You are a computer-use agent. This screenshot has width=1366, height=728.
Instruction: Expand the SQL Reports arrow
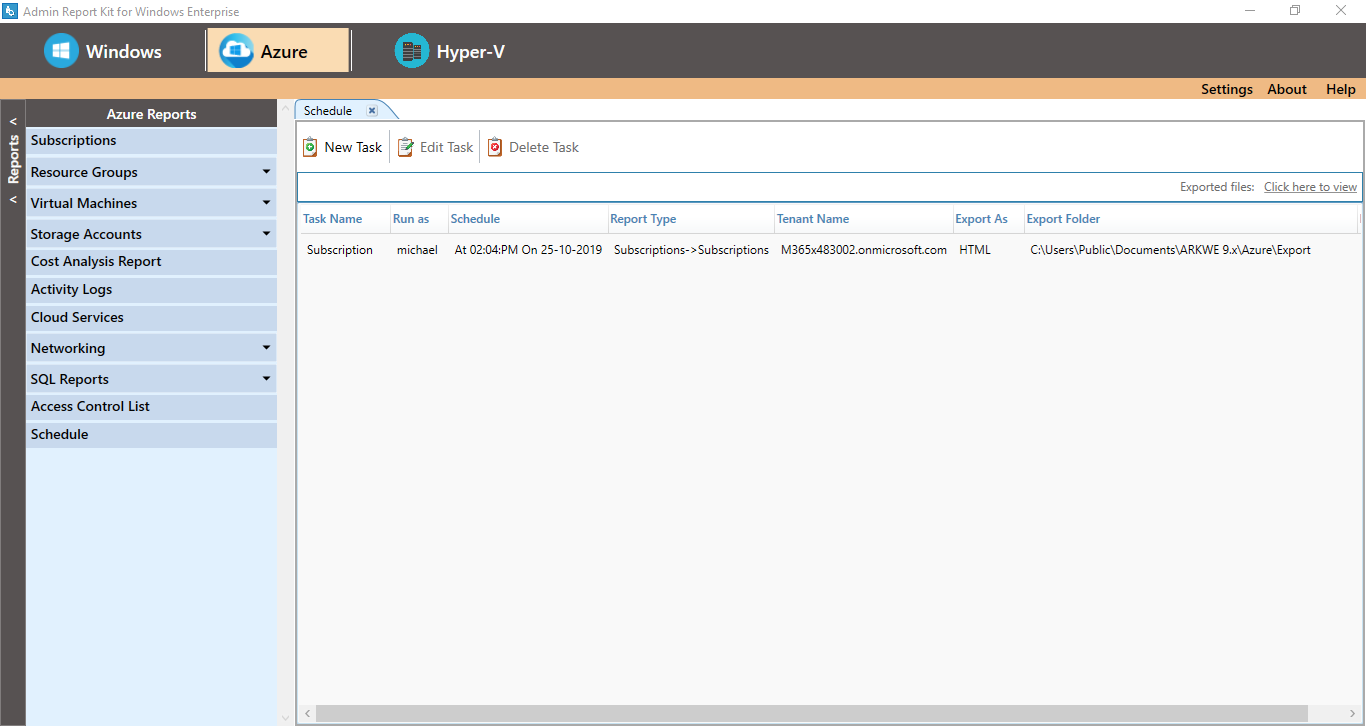tap(266, 379)
